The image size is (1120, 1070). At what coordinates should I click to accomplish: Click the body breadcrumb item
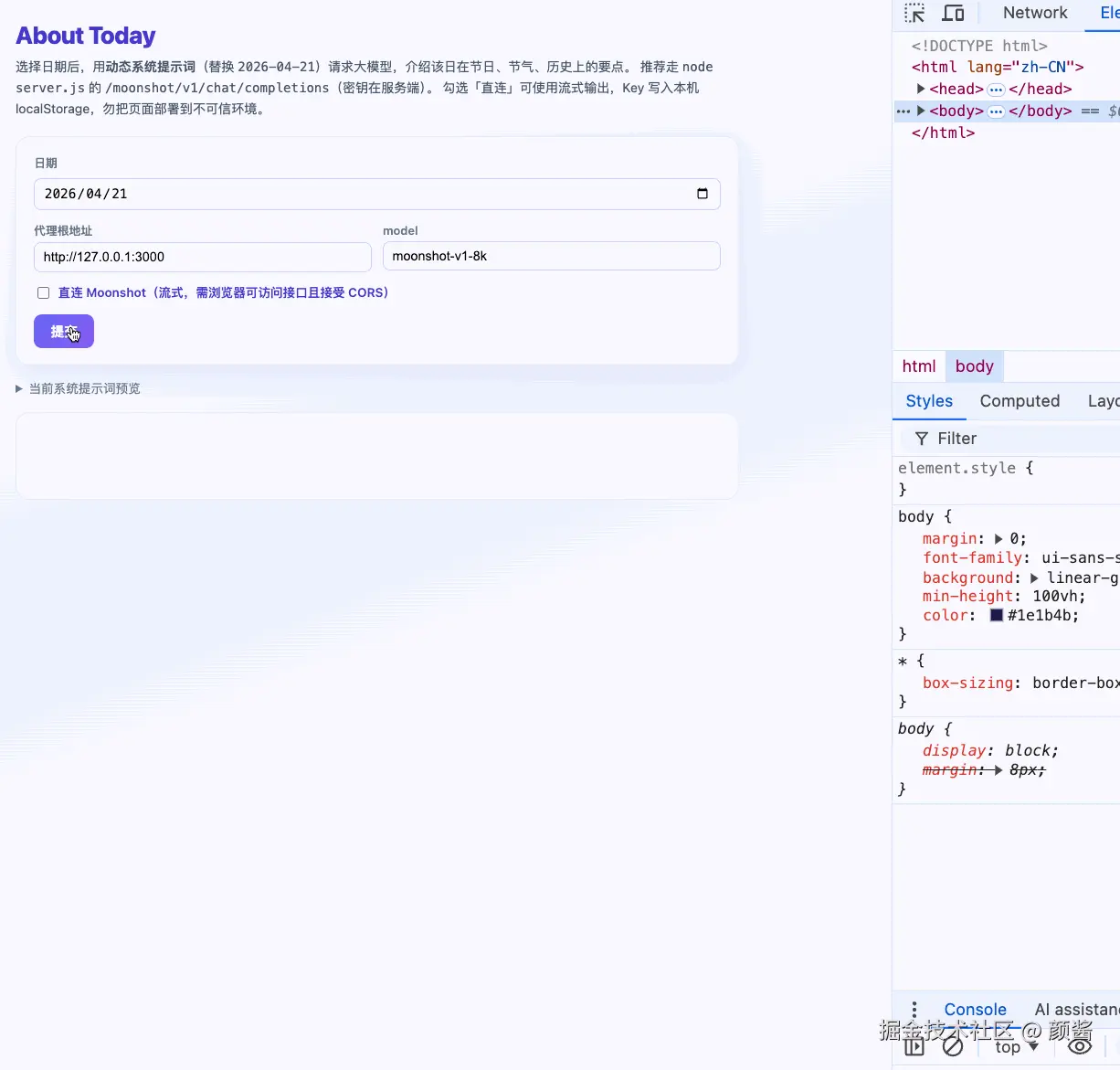click(975, 366)
